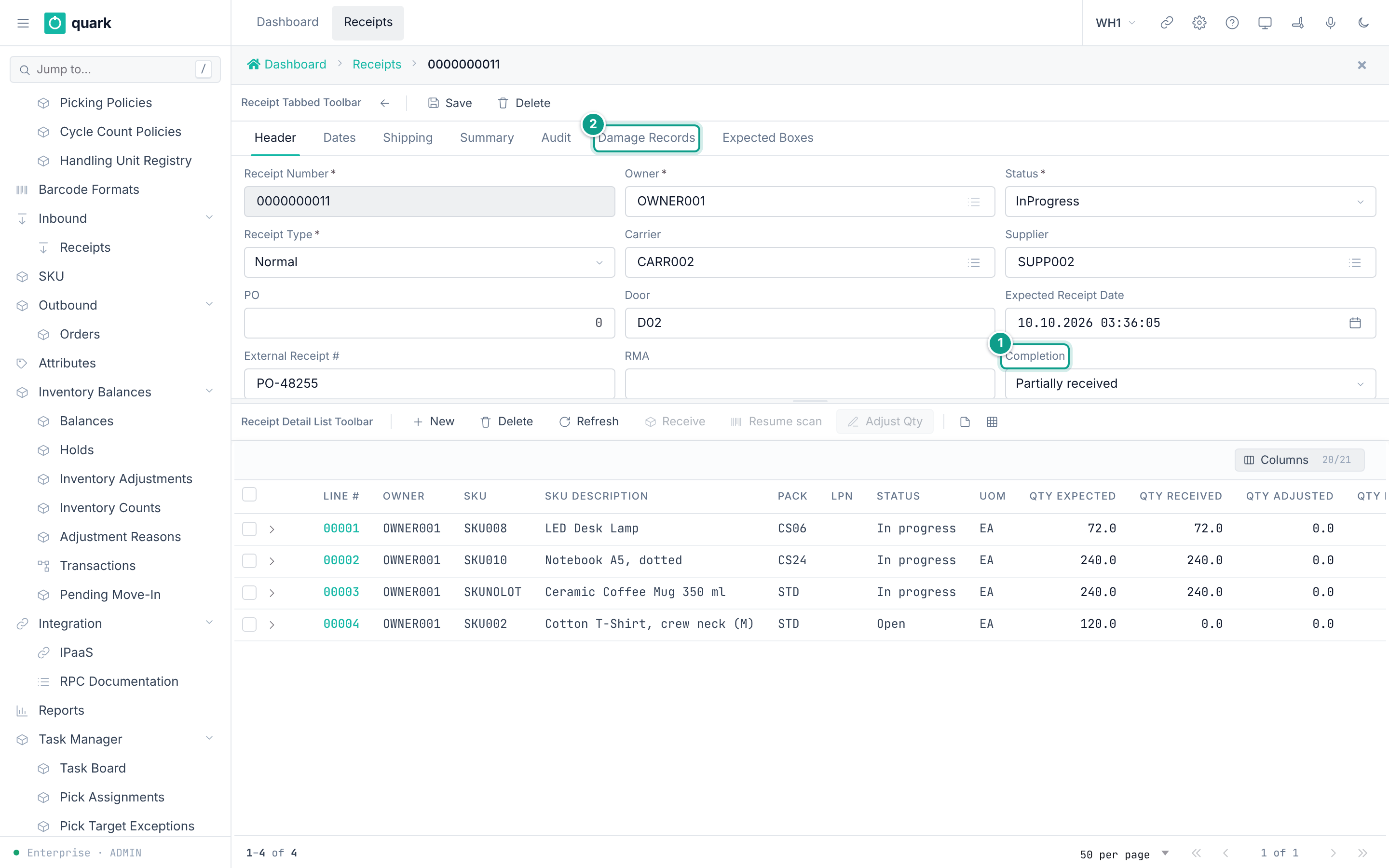Expand details of line 00001
This screenshot has width=1389, height=868.
pos(272,529)
